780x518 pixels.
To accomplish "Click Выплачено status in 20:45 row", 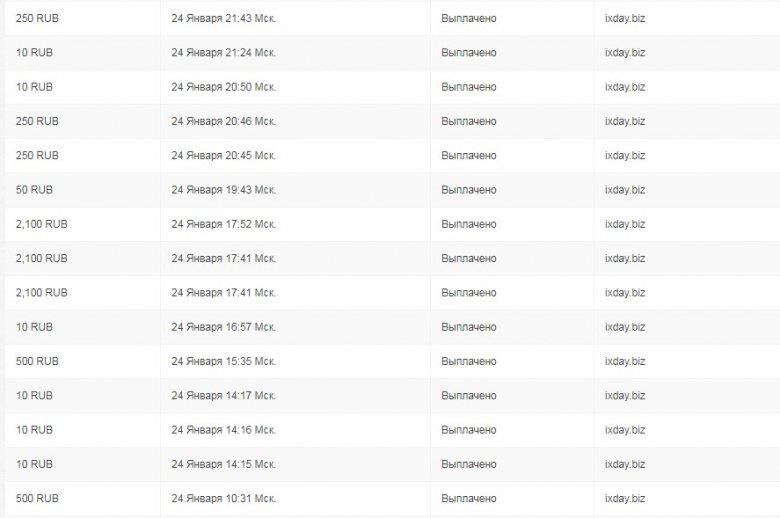I will [x=469, y=156].
